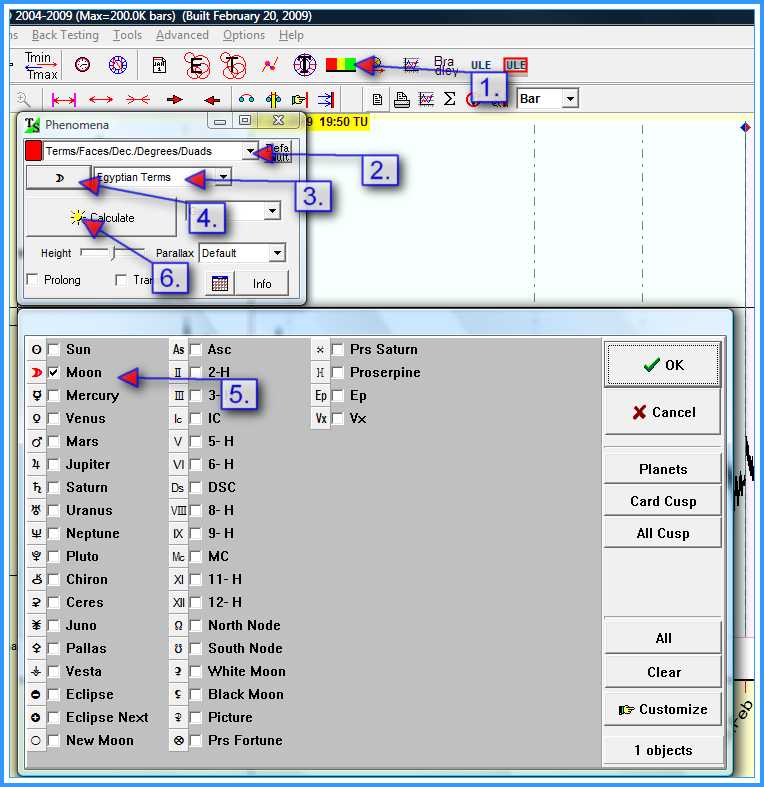Open the Bradley model toolbar icon
Viewport: 764px width, 787px height.
pyautogui.click(x=445, y=65)
